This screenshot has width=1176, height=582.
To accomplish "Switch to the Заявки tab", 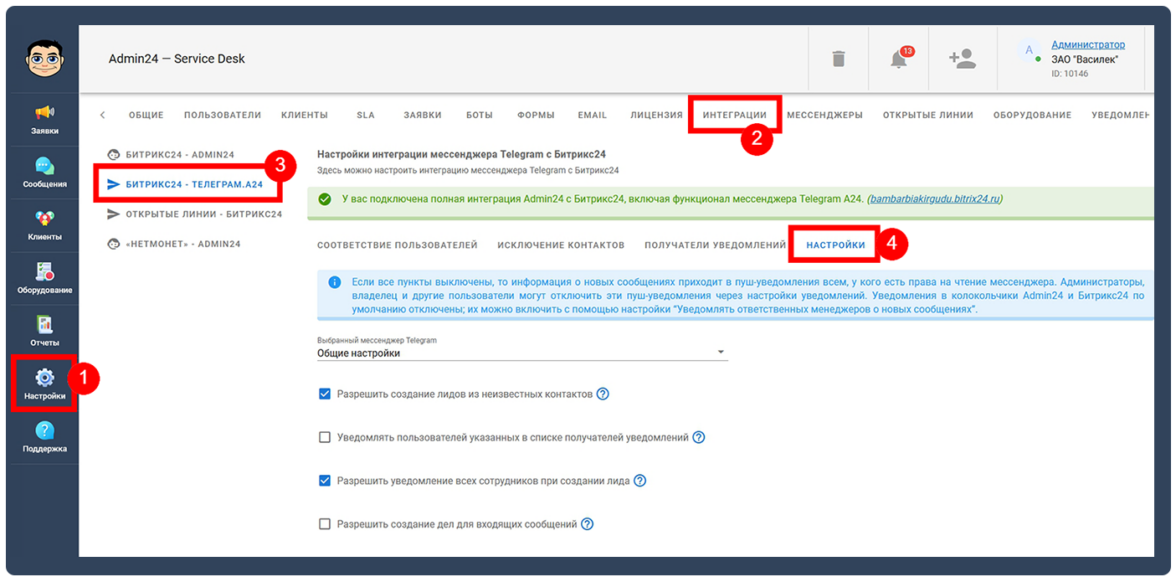I will [422, 115].
